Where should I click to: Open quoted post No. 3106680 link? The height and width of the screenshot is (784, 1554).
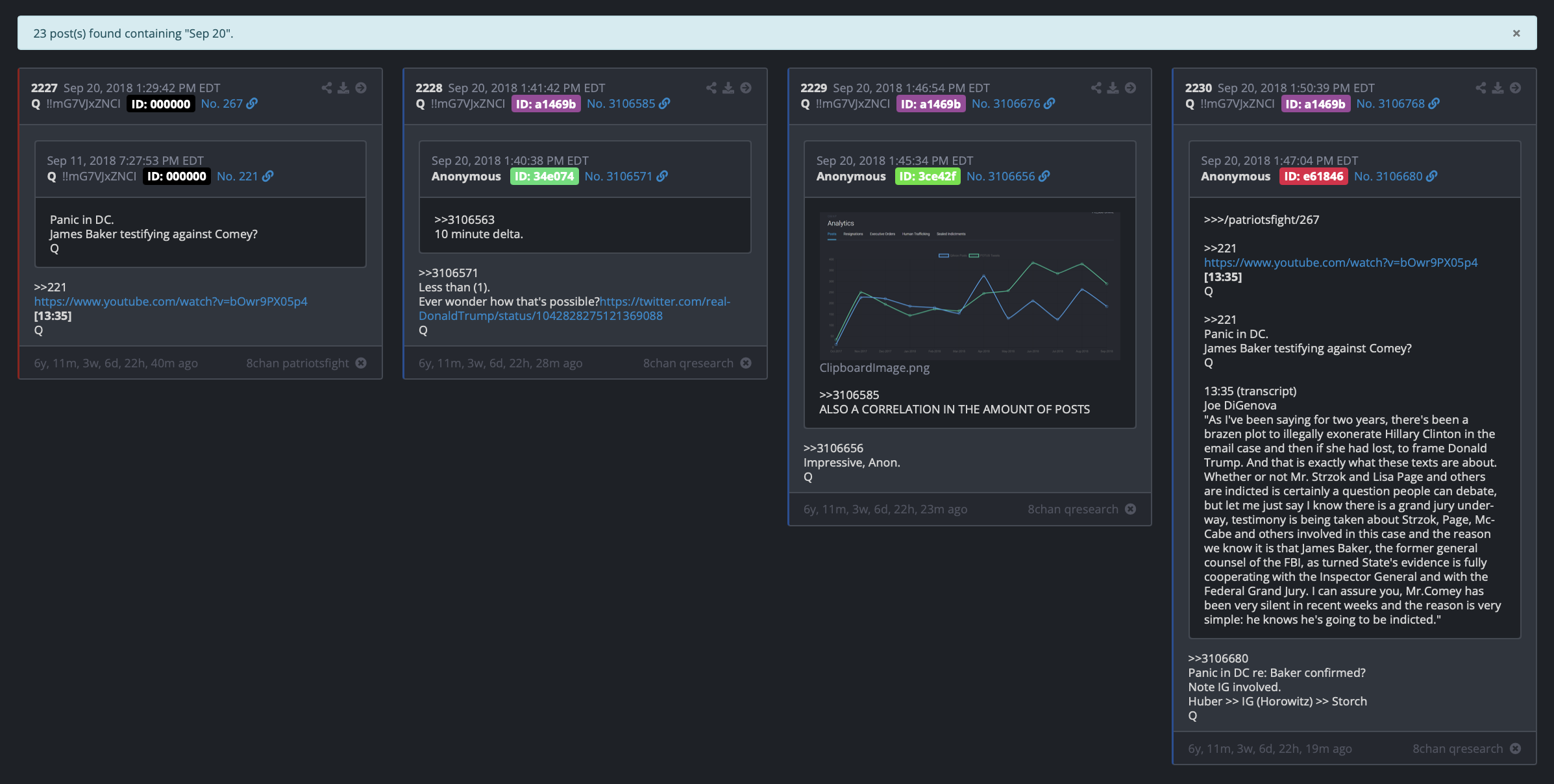[1396, 177]
